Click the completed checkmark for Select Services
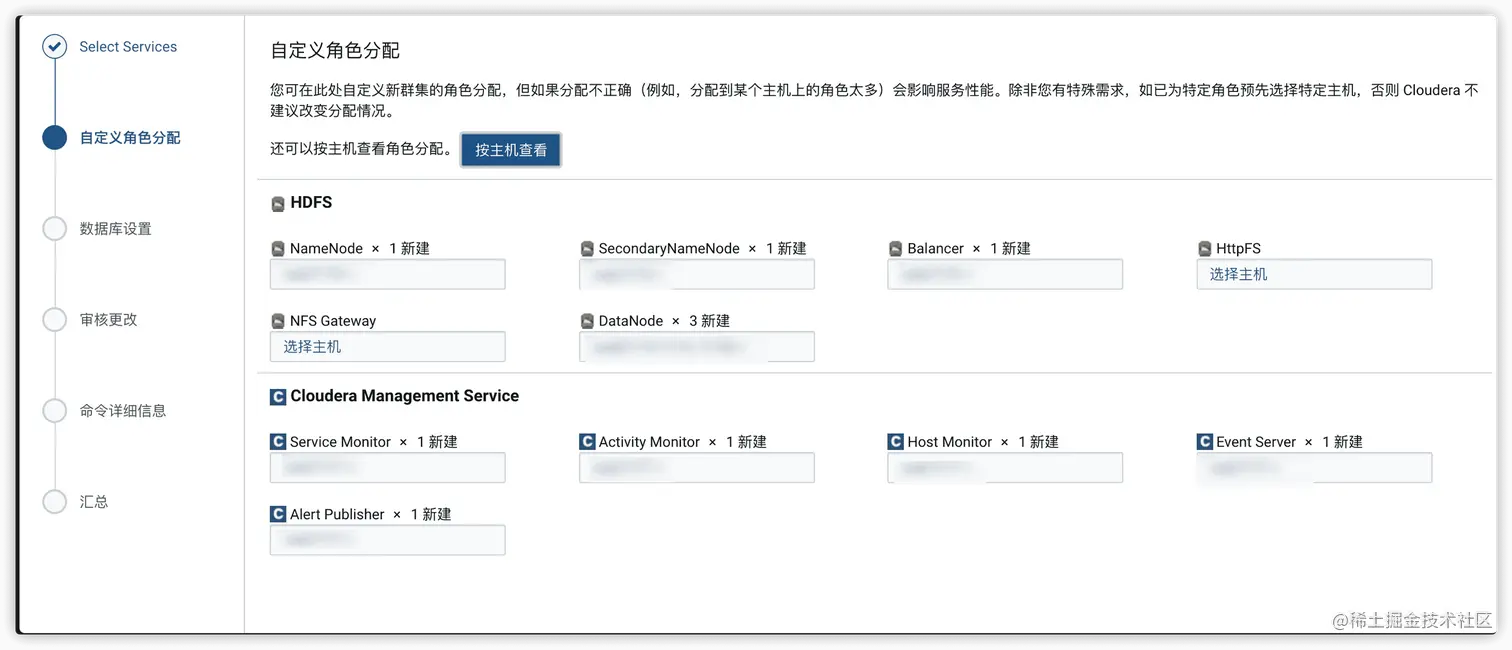The height and width of the screenshot is (650, 1512). (54, 46)
